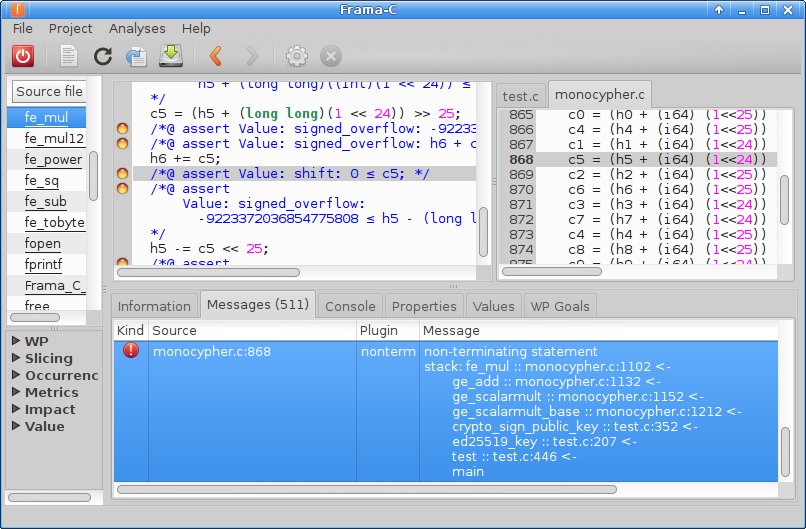
Task: Sort messages by Kind column header
Action: point(131,331)
